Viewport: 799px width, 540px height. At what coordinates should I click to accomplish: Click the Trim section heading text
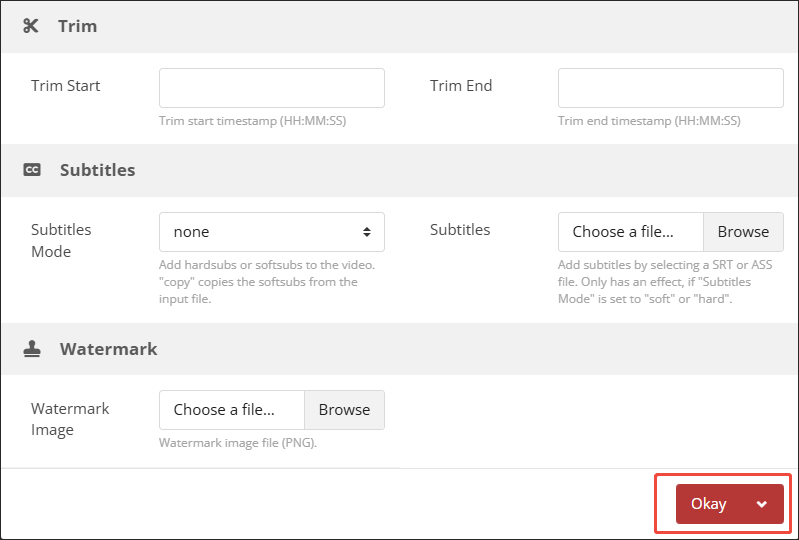78,26
